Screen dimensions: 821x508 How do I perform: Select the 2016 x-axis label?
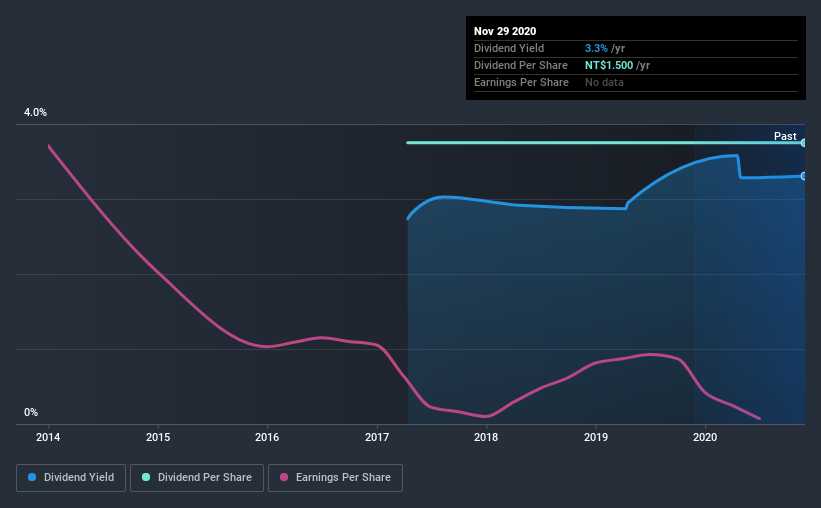click(x=267, y=437)
